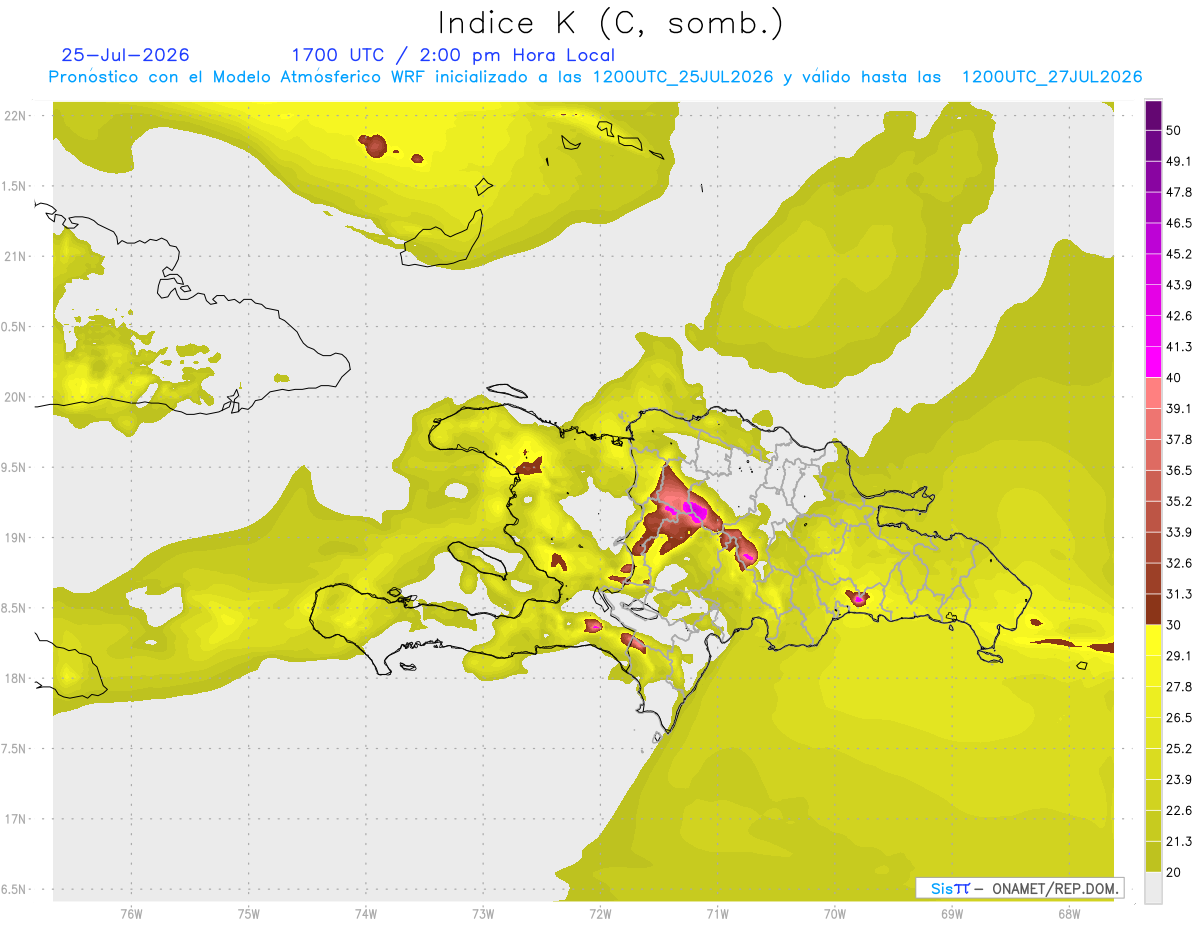Click the bright magenta swatch just above 40
This screenshot has width=1200, height=927.
click(x=1153, y=362)
